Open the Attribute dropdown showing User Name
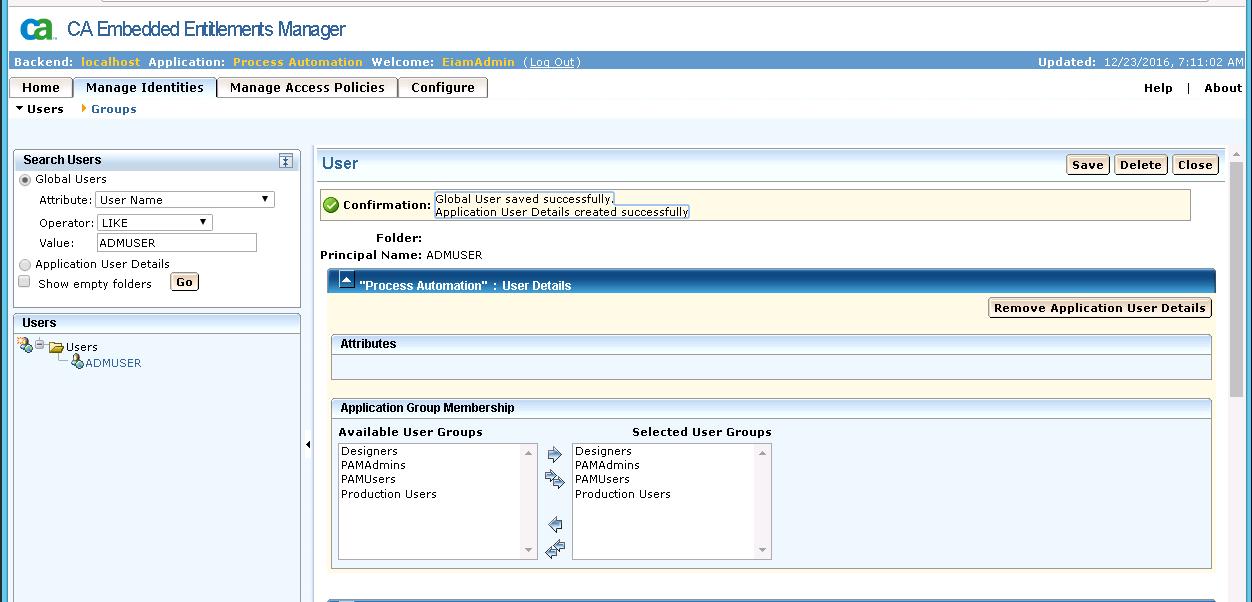 tap(185, 200)
